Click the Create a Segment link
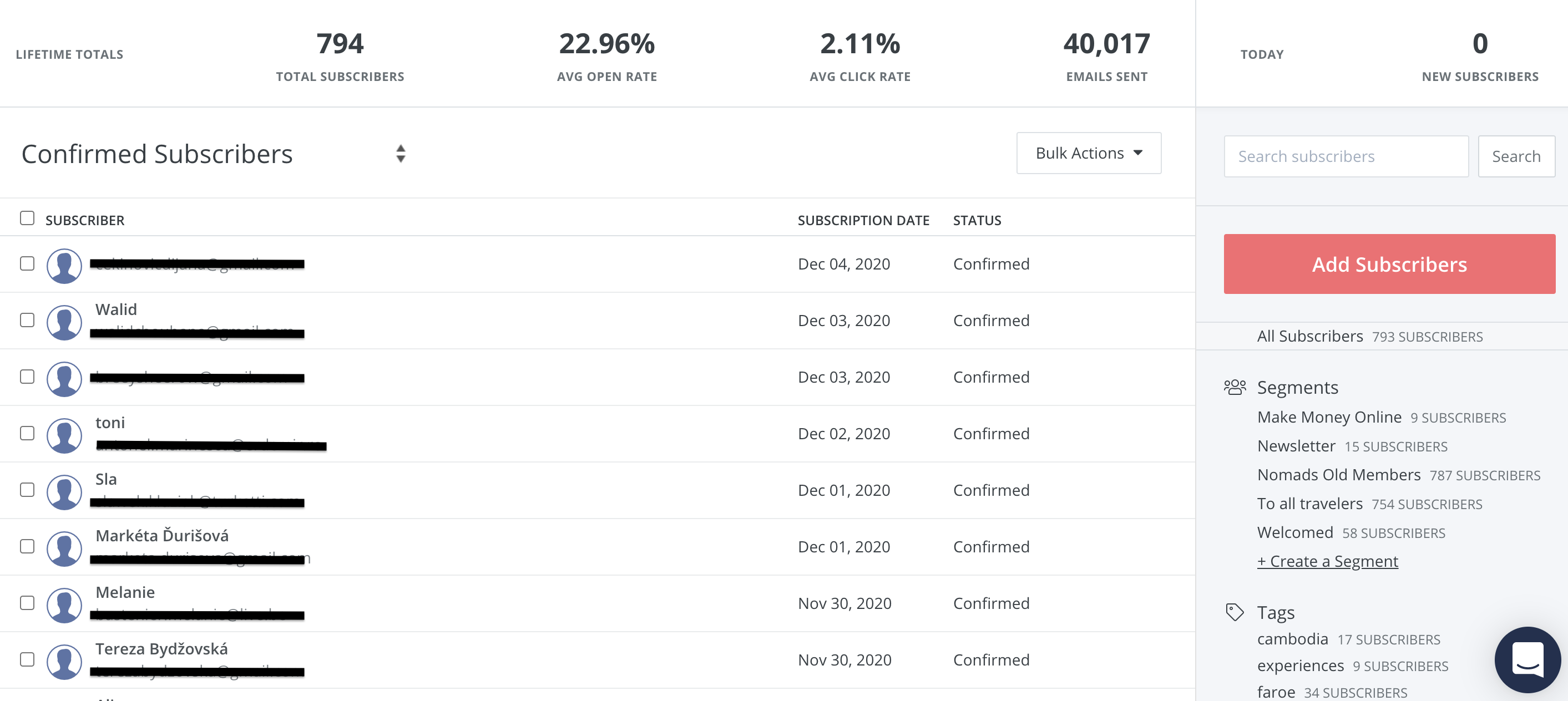This screenshot has height=701, width=1568. click(1328, 561)
